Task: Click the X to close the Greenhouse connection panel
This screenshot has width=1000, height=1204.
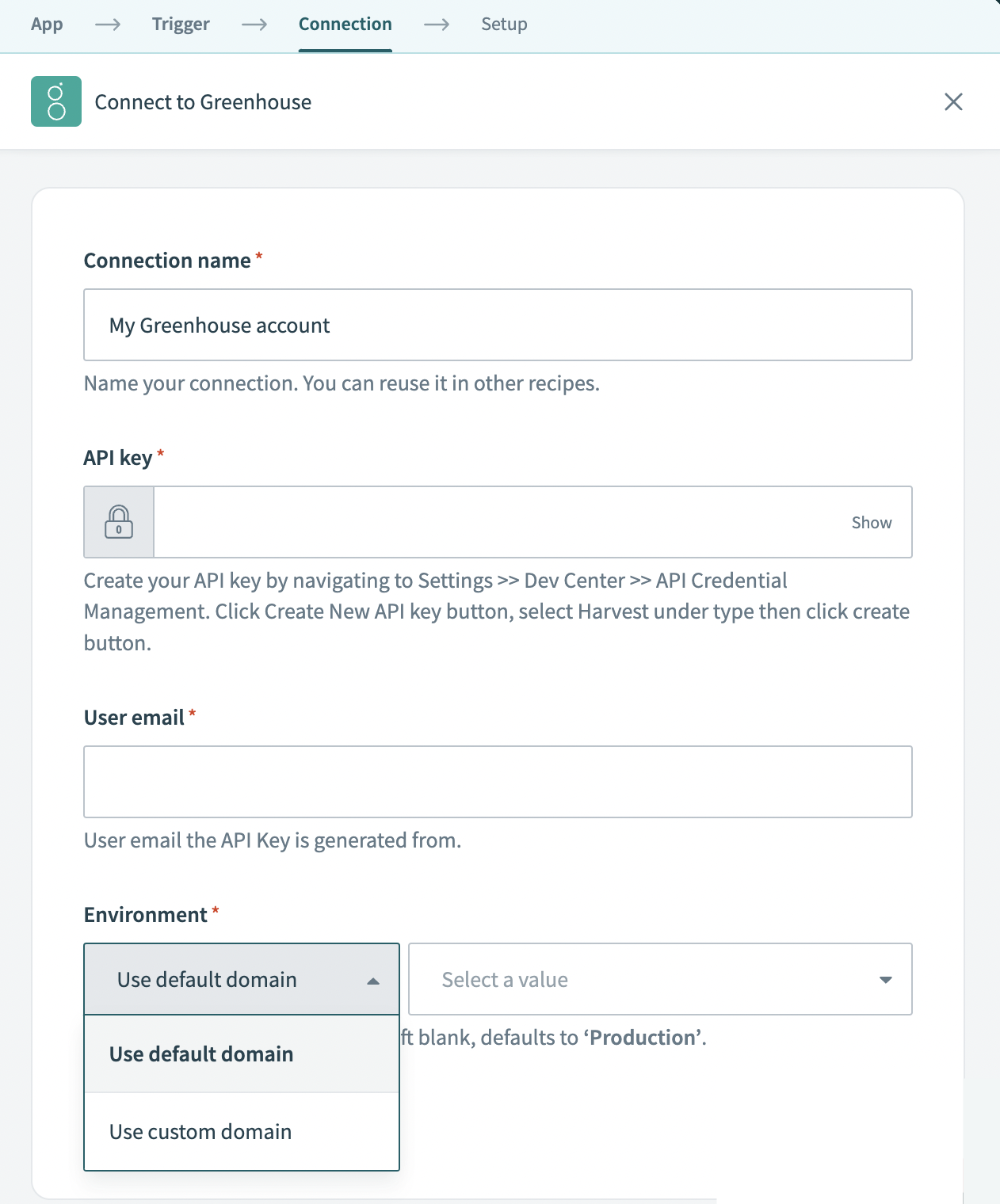Action: click(x=954, y=101)
